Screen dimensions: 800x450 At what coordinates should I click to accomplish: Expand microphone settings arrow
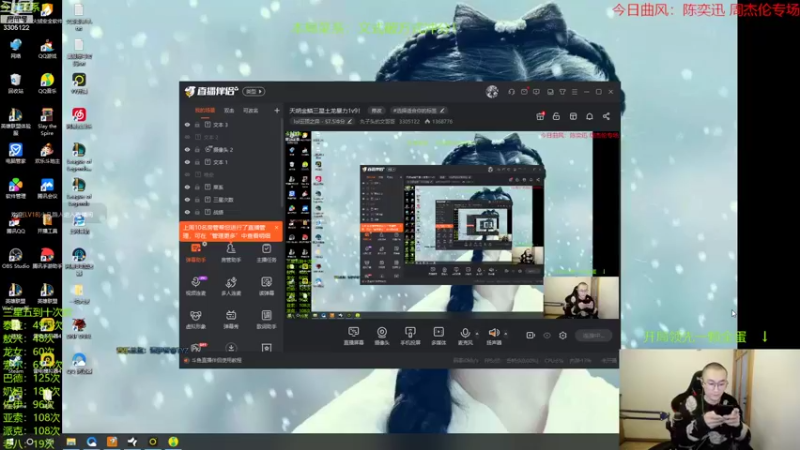(x=478, y=334)
